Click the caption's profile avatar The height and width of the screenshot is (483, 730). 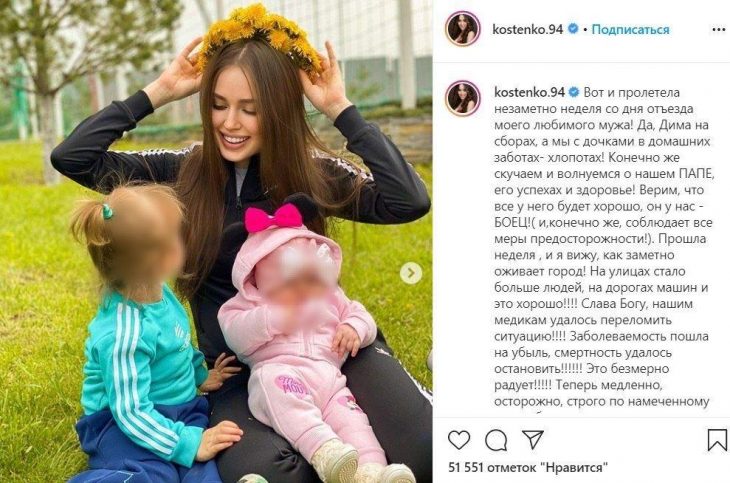click(463, 98)
